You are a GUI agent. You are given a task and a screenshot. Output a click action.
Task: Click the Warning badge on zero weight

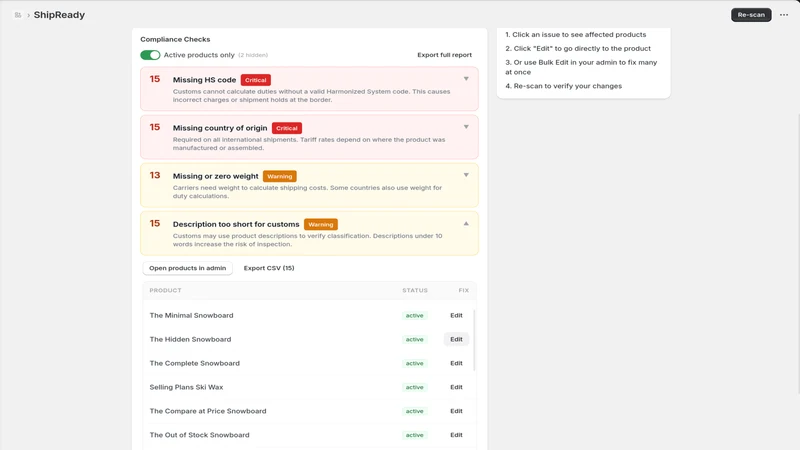coord(280,177)
